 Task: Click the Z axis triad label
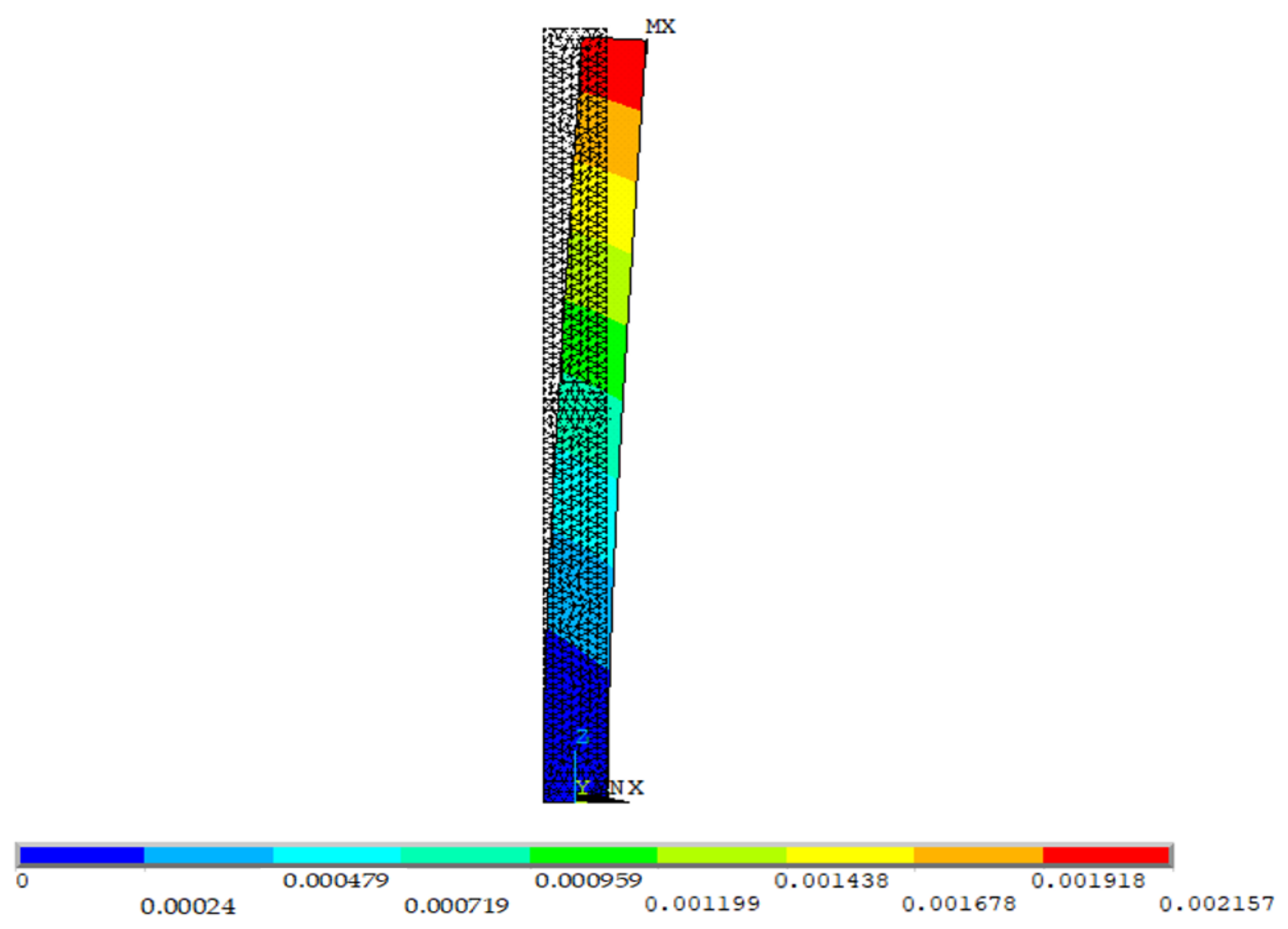point(582,737)
